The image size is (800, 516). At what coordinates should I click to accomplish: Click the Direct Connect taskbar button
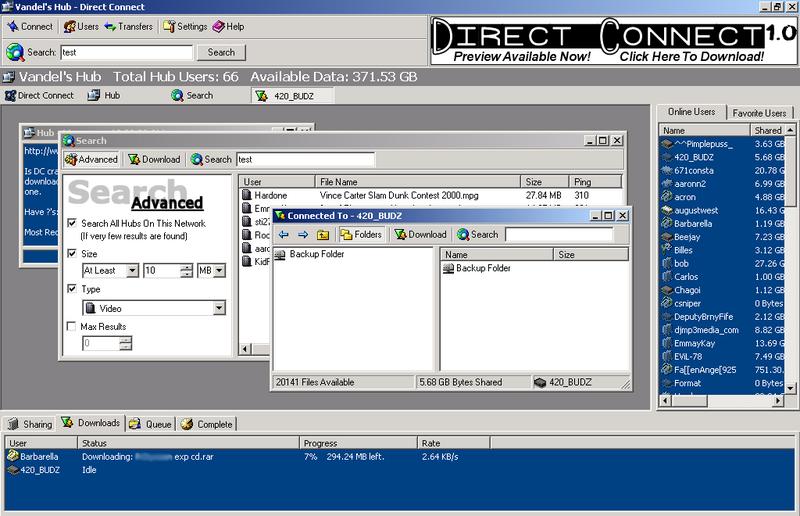pos(39,95)
